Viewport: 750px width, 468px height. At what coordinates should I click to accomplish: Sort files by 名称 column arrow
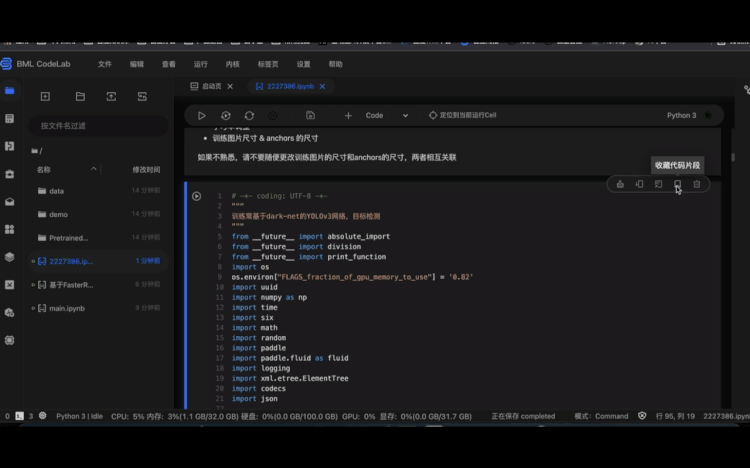click(94, 169)
